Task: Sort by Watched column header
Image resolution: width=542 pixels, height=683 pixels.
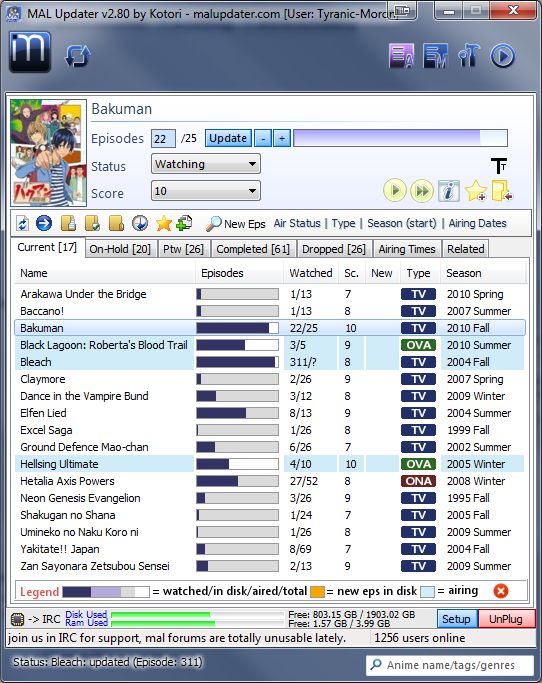Action: click(x=311, y=273)
